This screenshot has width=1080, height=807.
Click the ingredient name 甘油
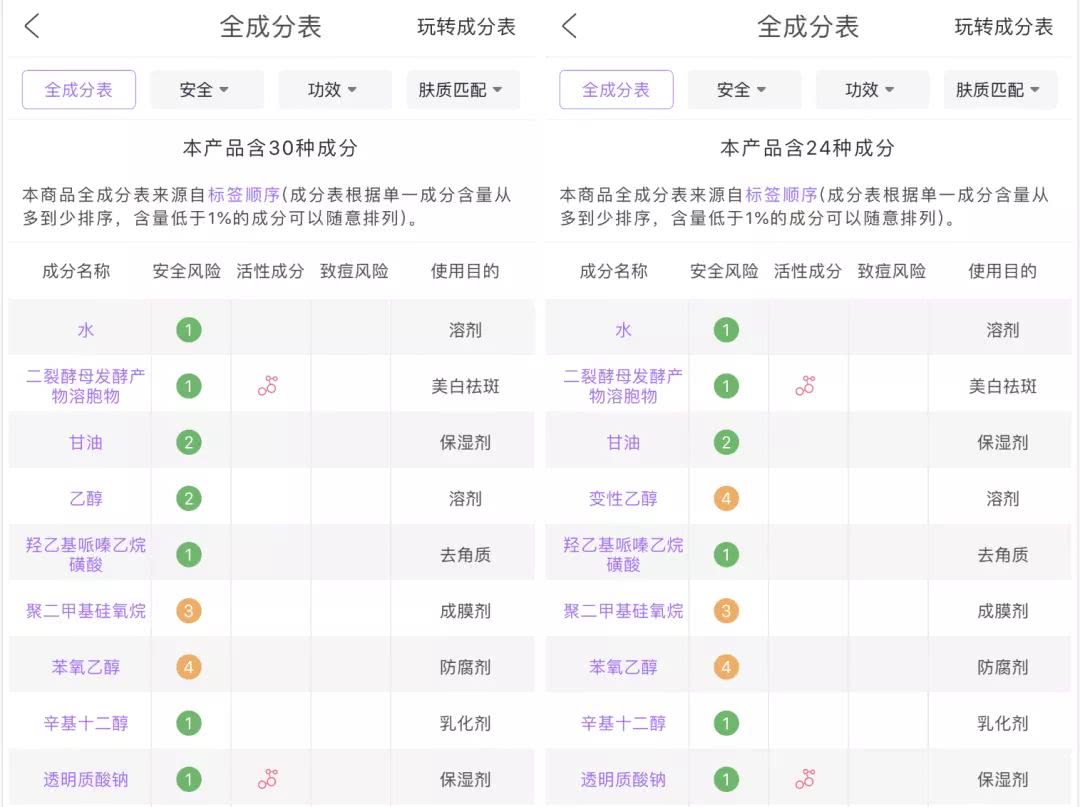tap(85, 442)
